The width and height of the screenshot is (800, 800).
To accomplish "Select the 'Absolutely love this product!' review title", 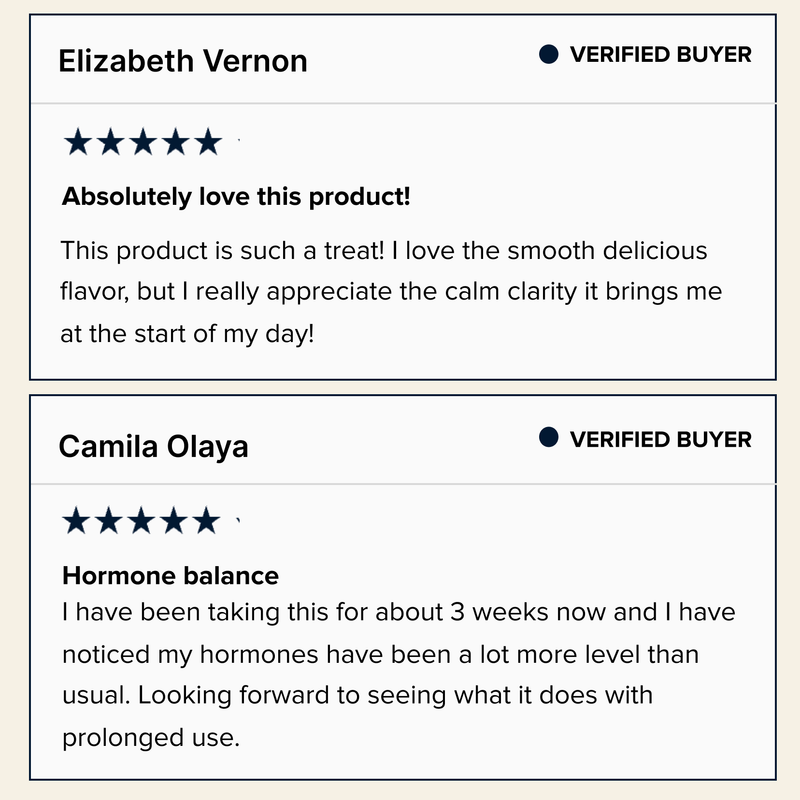I will [x=236, y=196].
